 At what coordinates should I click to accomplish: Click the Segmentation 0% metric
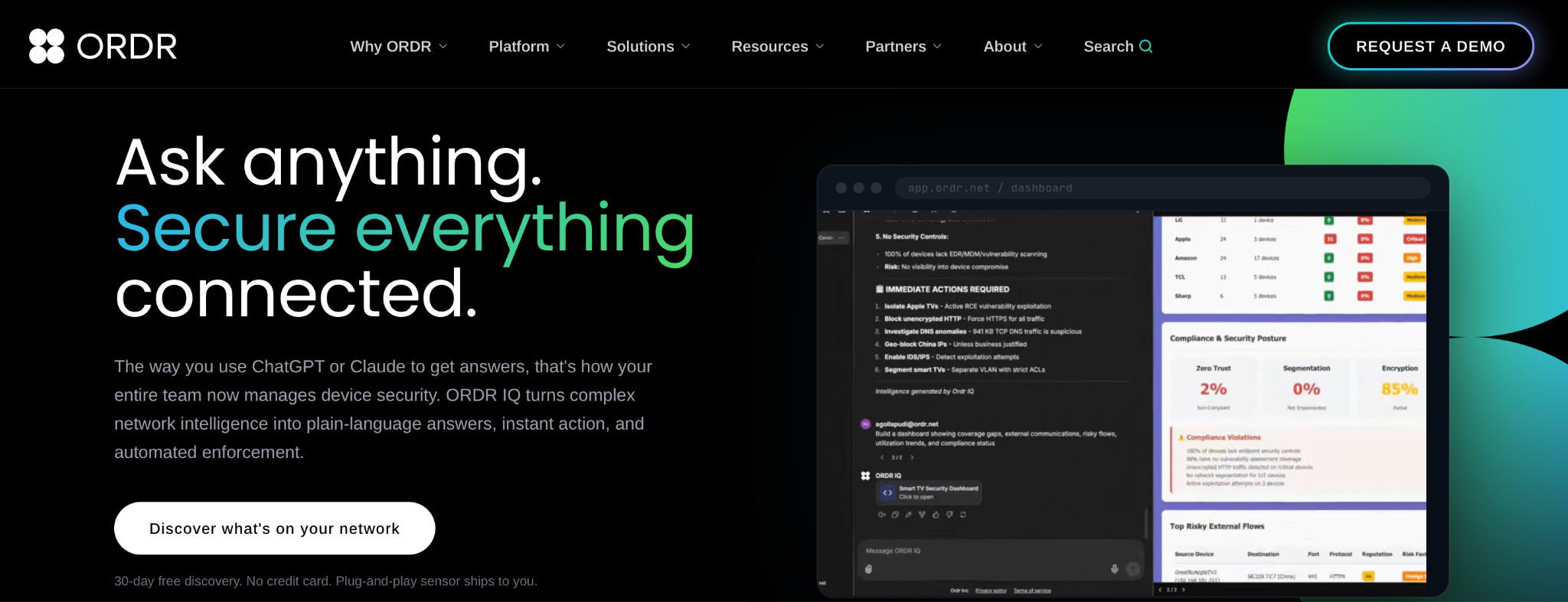pyautogui.click(x=1306, y=388)
